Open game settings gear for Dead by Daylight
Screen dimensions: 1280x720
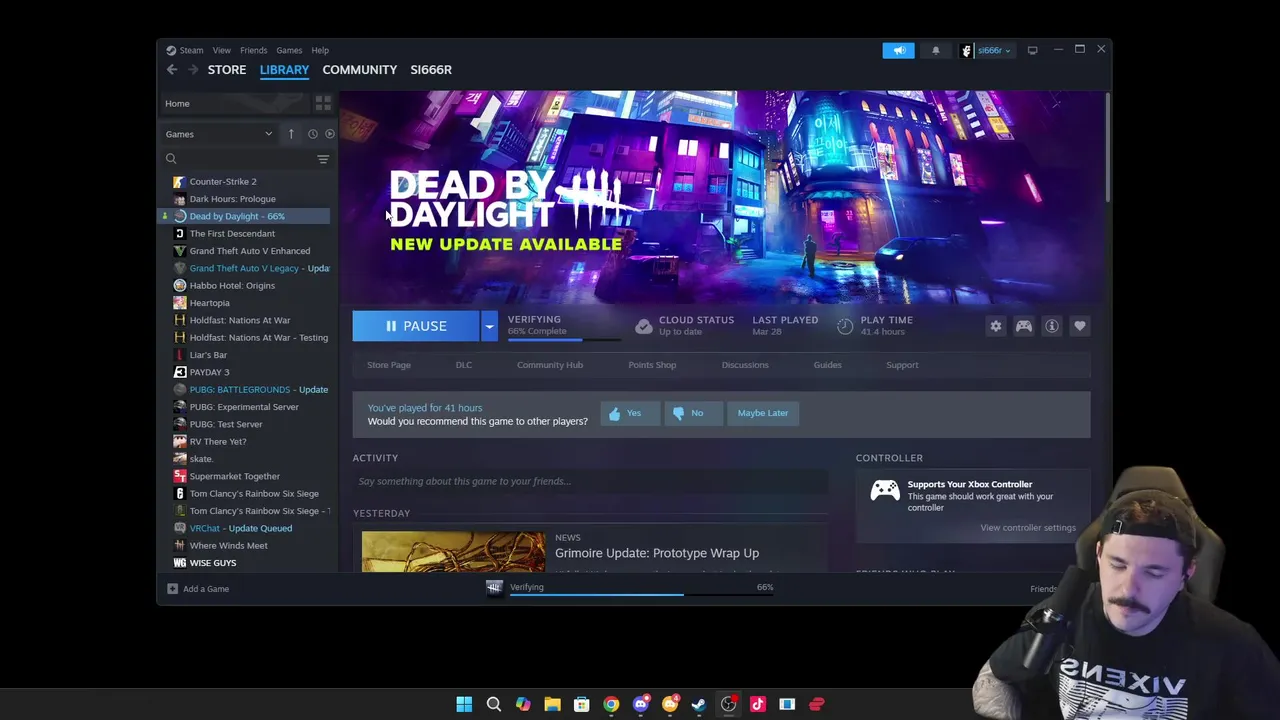(996, 326)
